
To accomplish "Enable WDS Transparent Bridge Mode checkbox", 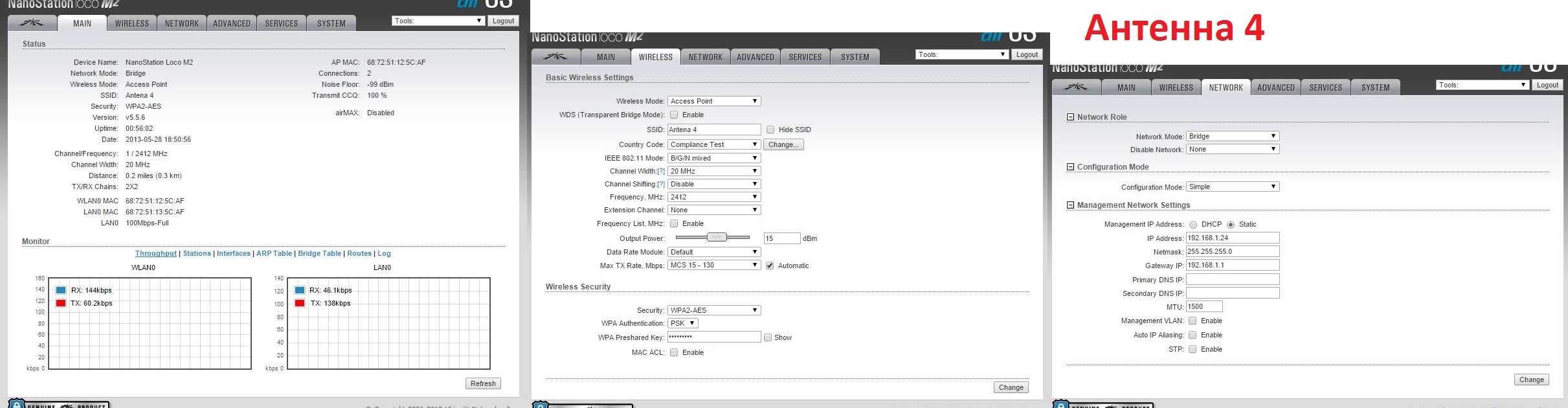I will pos(674,115).
